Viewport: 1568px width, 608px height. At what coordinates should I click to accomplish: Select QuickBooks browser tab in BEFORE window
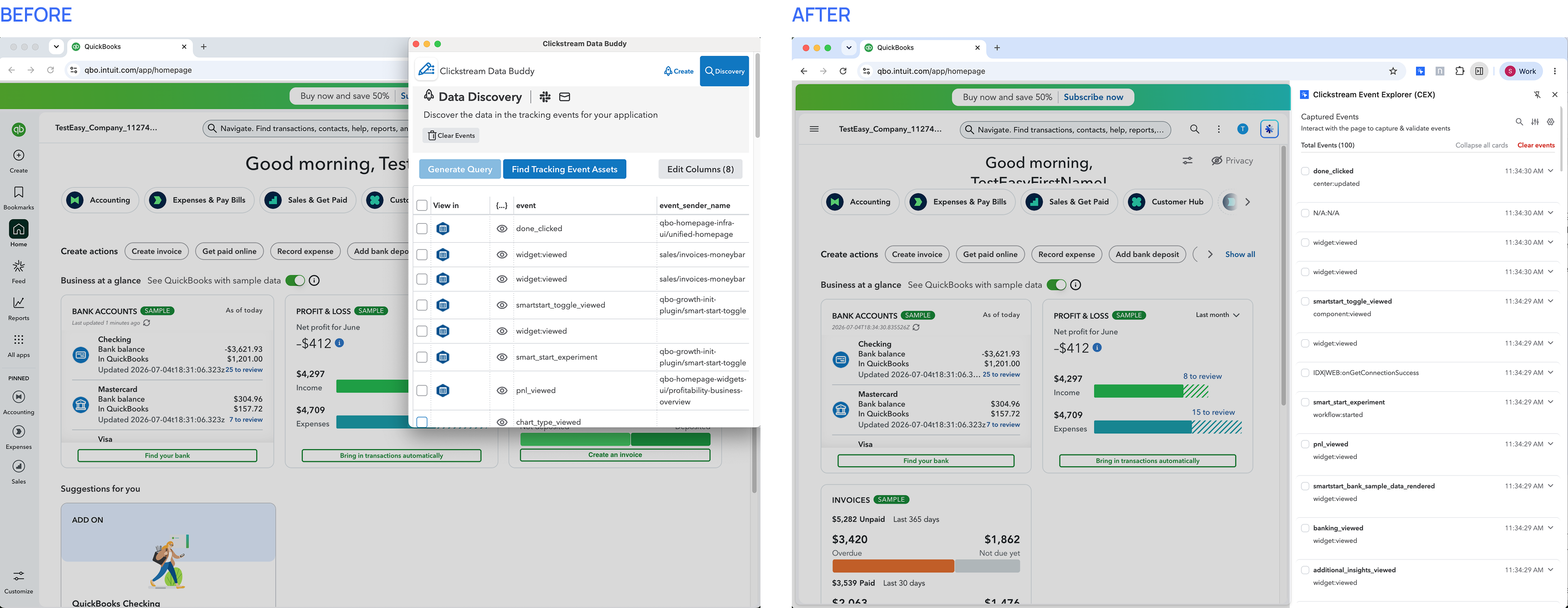coord(130,47)
